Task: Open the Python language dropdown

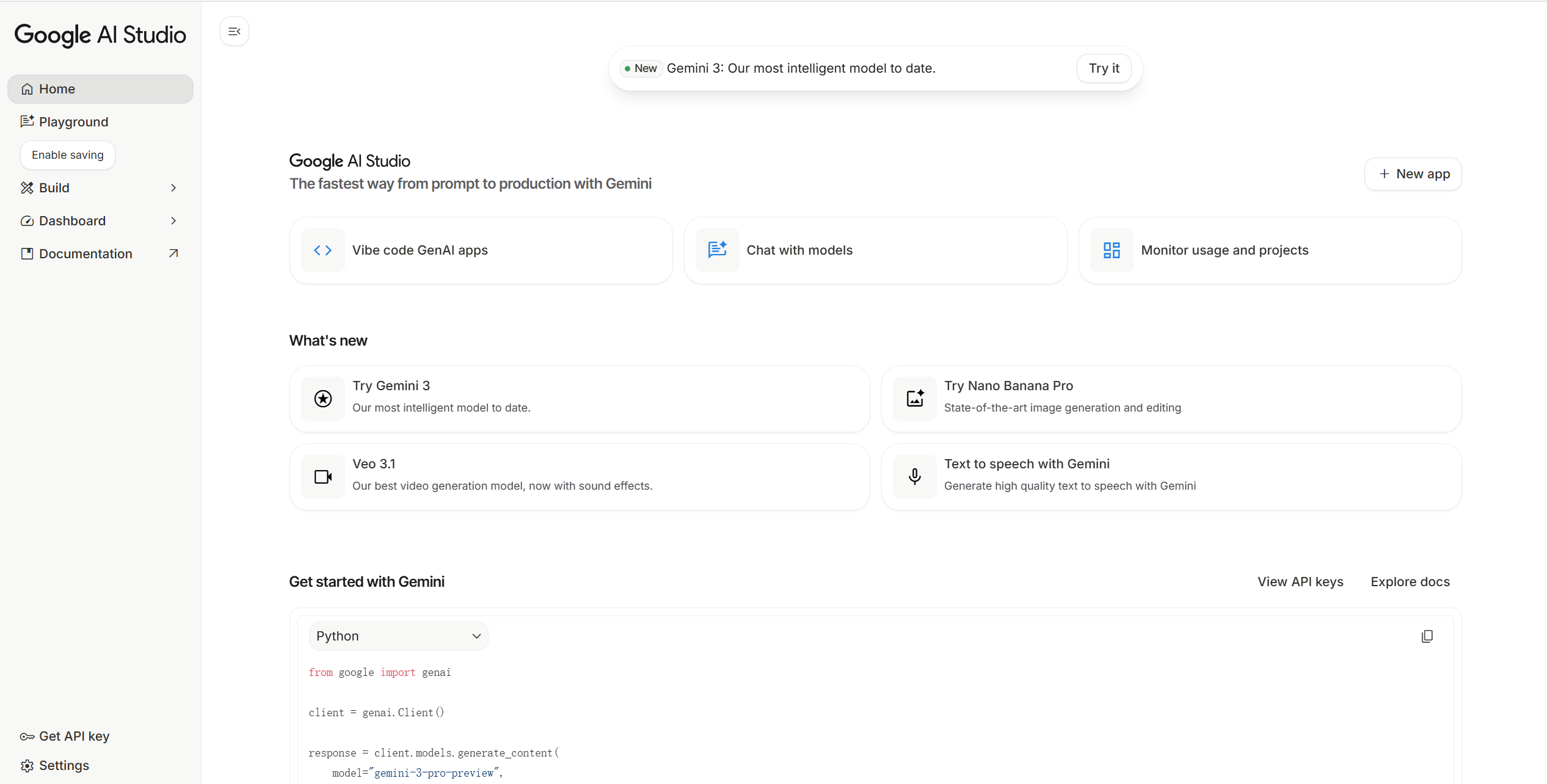Action: click(398, 636)
